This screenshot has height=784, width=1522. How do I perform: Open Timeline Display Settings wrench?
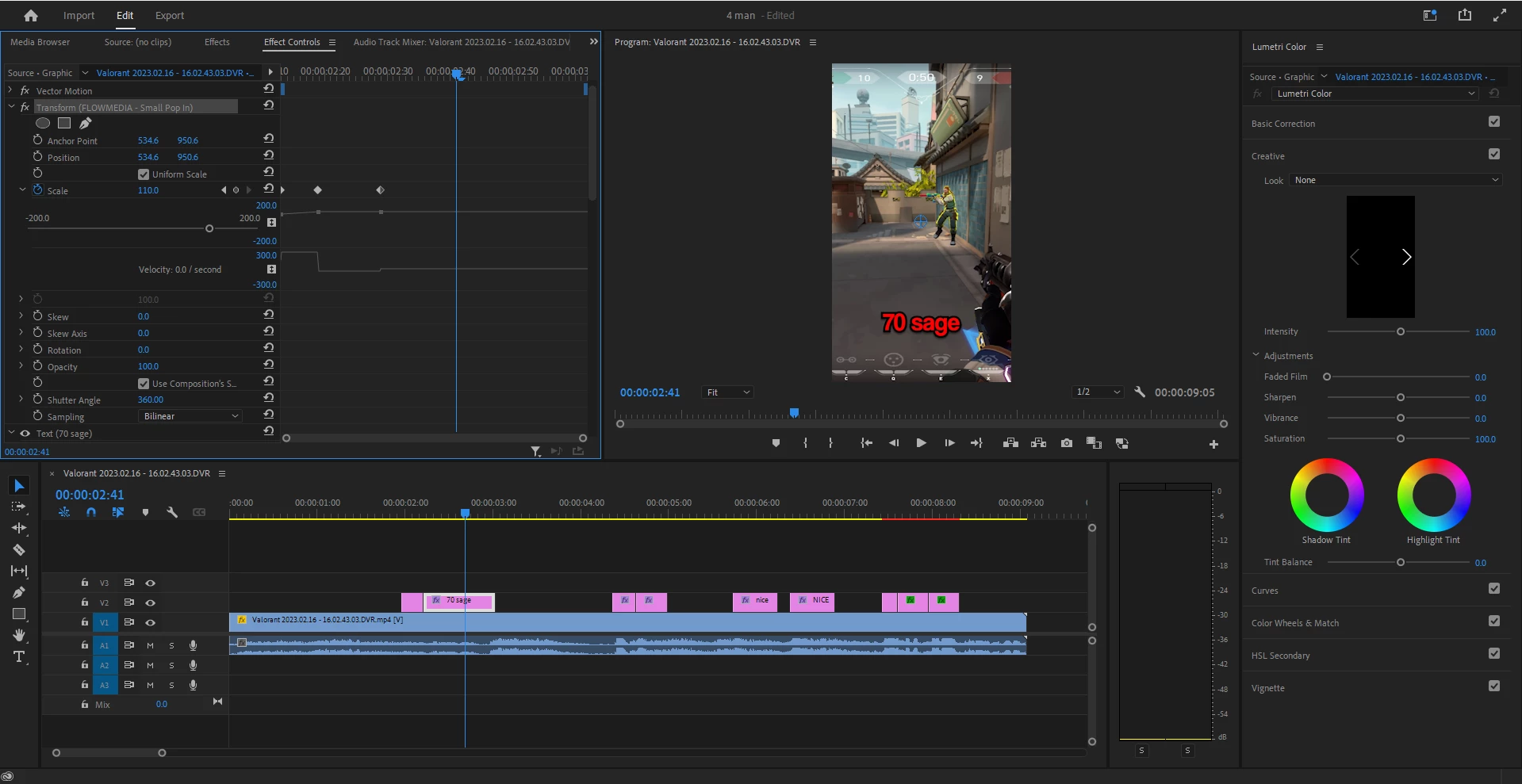click(x=172, y=512)
